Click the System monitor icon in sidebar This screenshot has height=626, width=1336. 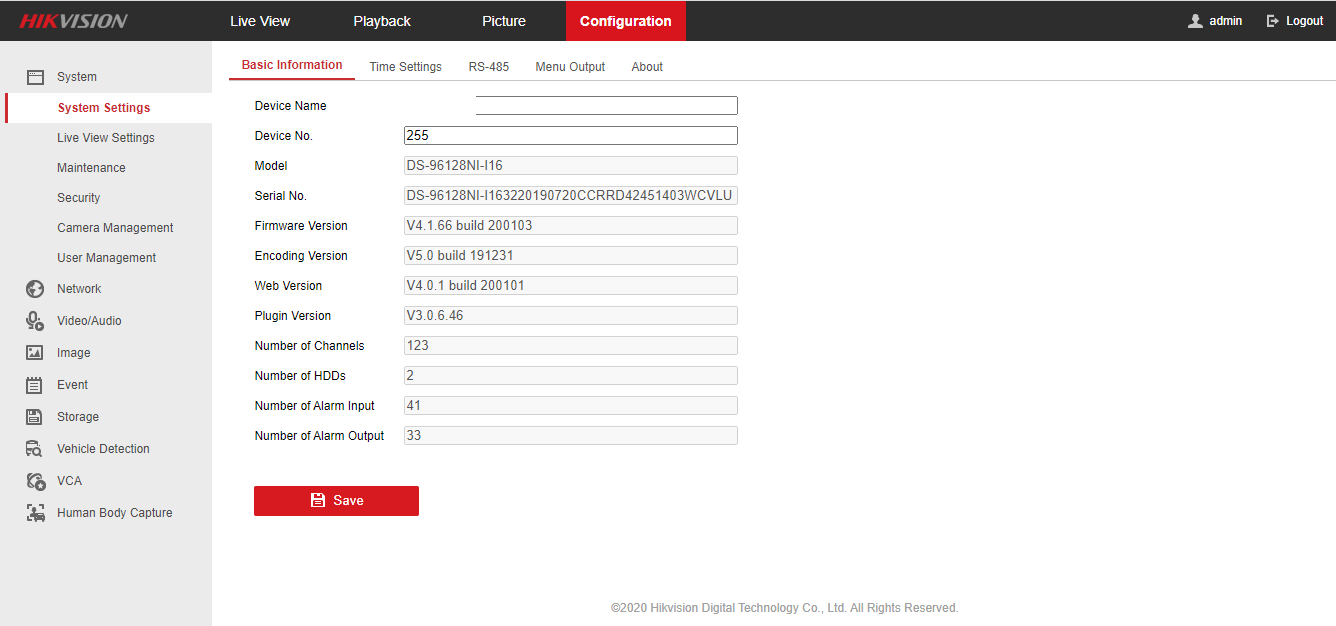click(x=35, y=77)
